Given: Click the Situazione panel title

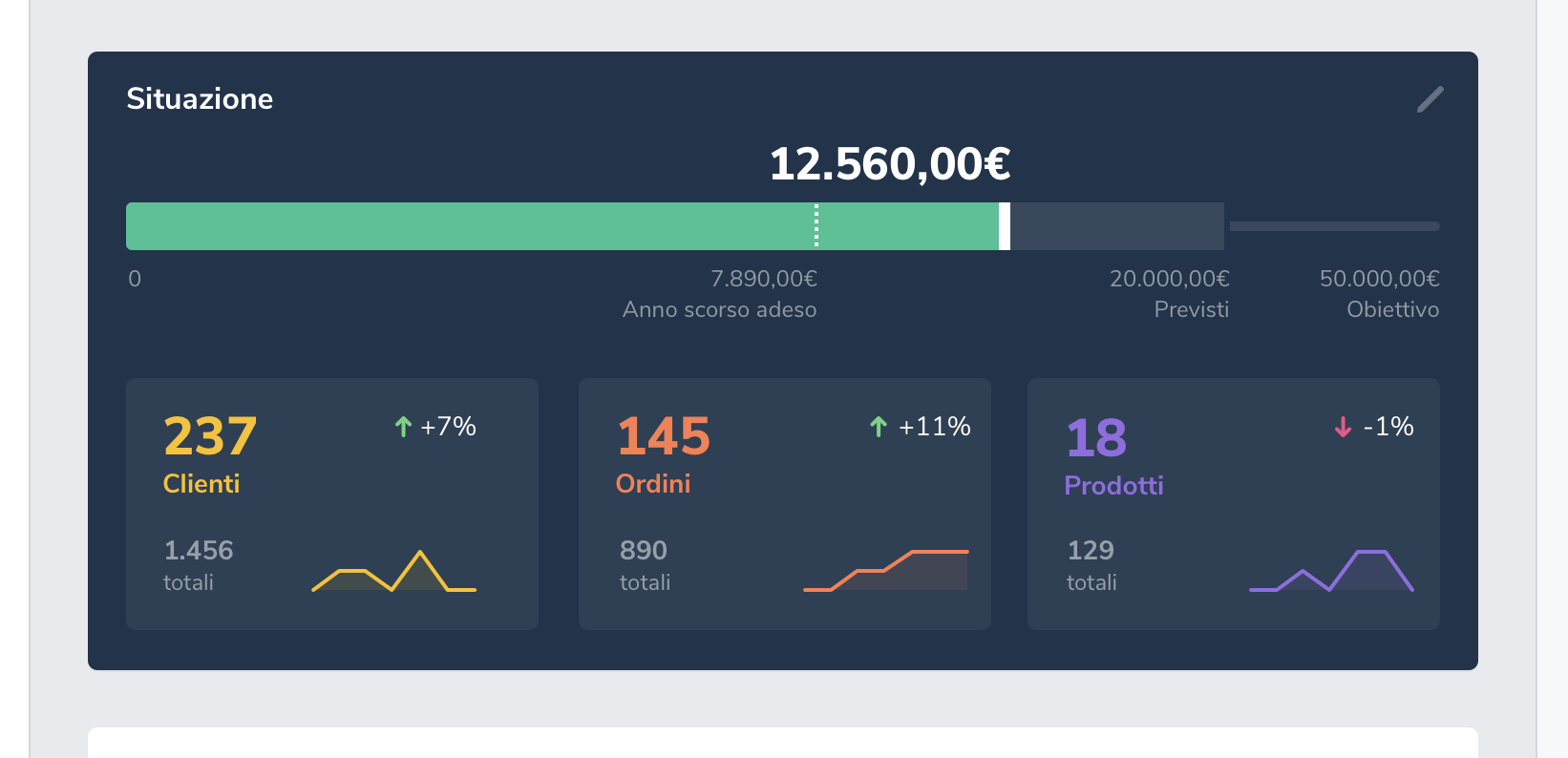Looking at the screenshot, I should (x=200, y=99).
